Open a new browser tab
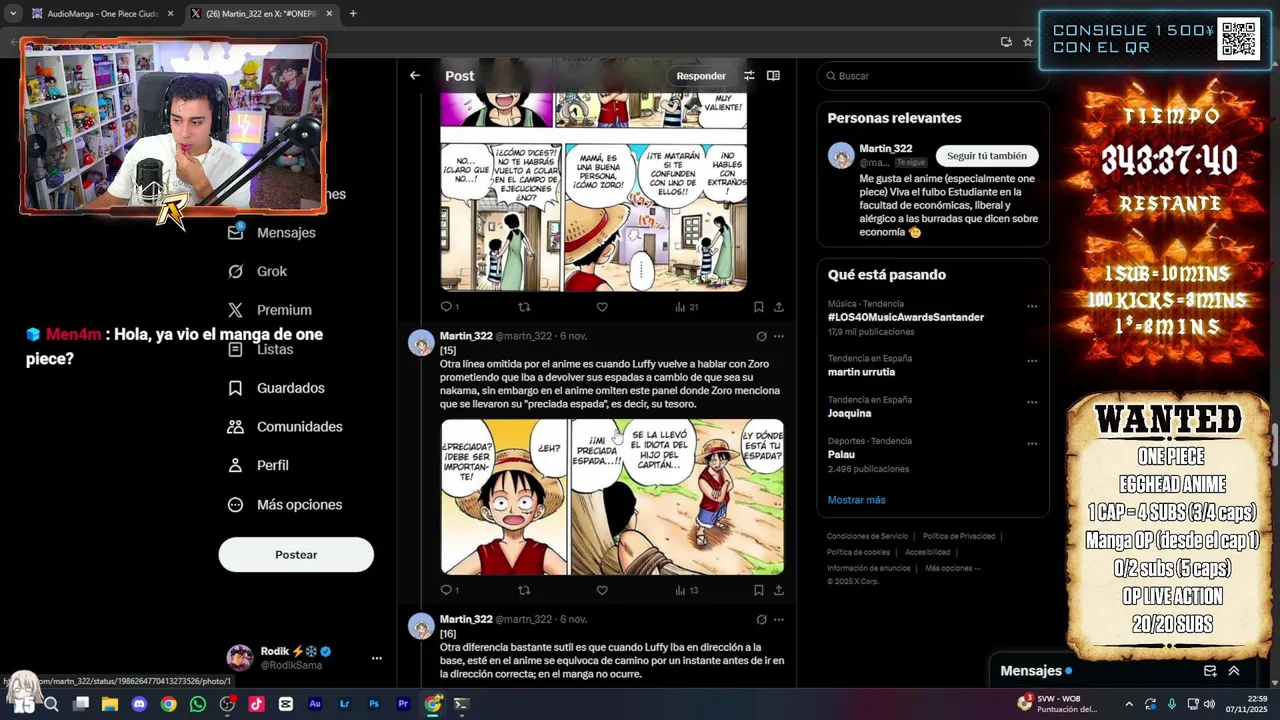 [353, 13]
